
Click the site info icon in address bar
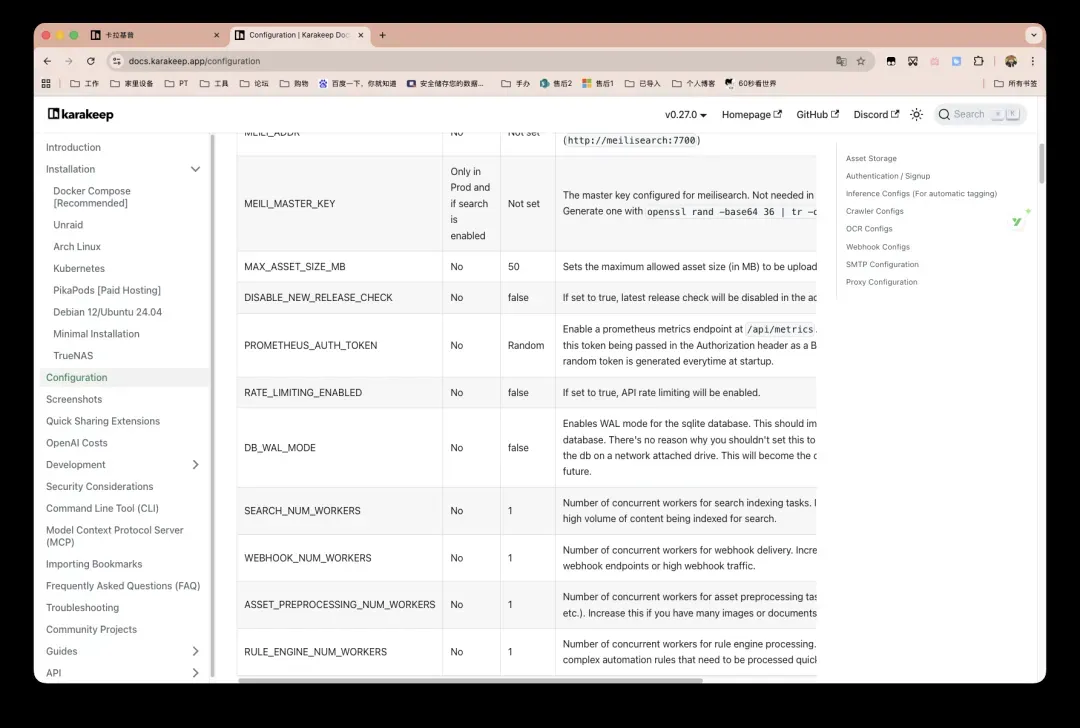pos(116,61)
